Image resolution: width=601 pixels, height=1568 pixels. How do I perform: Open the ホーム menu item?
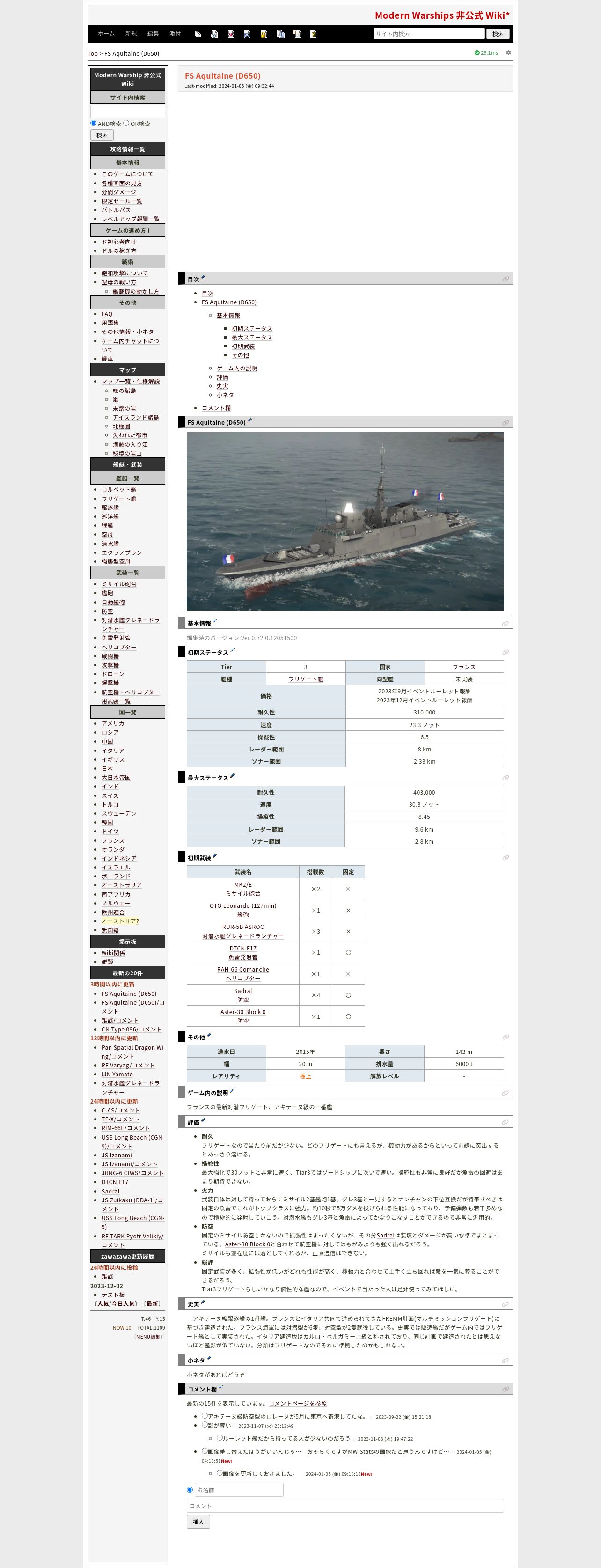click(106, 34)
